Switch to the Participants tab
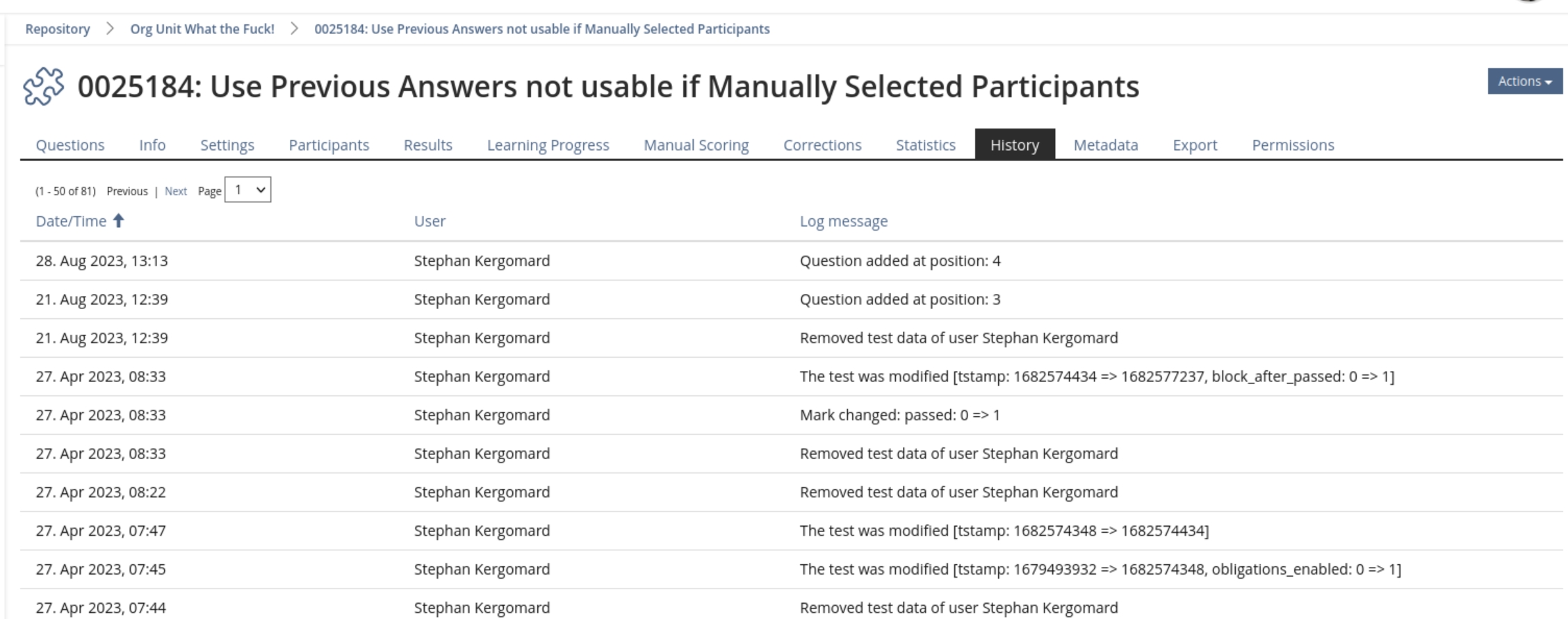Viewport: 1568px width, 619px height. tap(329, 145)
